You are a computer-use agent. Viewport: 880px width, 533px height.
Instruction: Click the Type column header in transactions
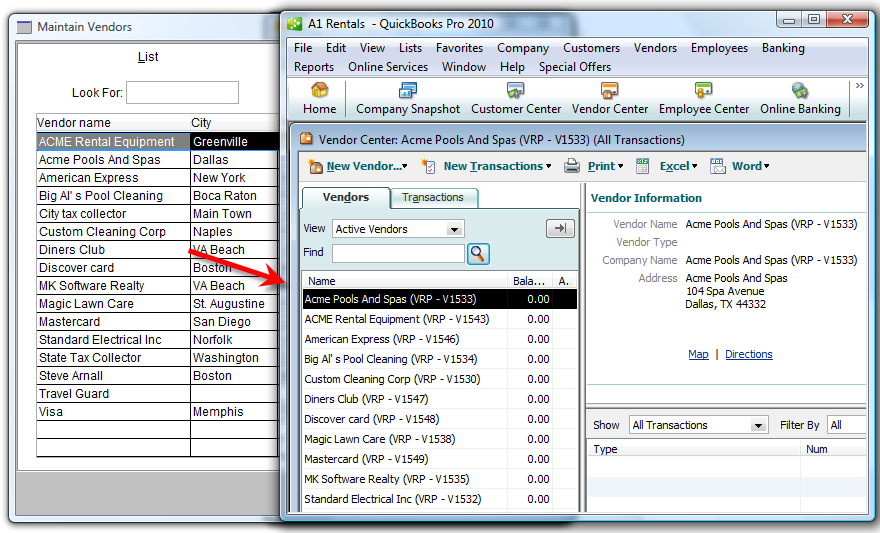click(x=694, y=449)
